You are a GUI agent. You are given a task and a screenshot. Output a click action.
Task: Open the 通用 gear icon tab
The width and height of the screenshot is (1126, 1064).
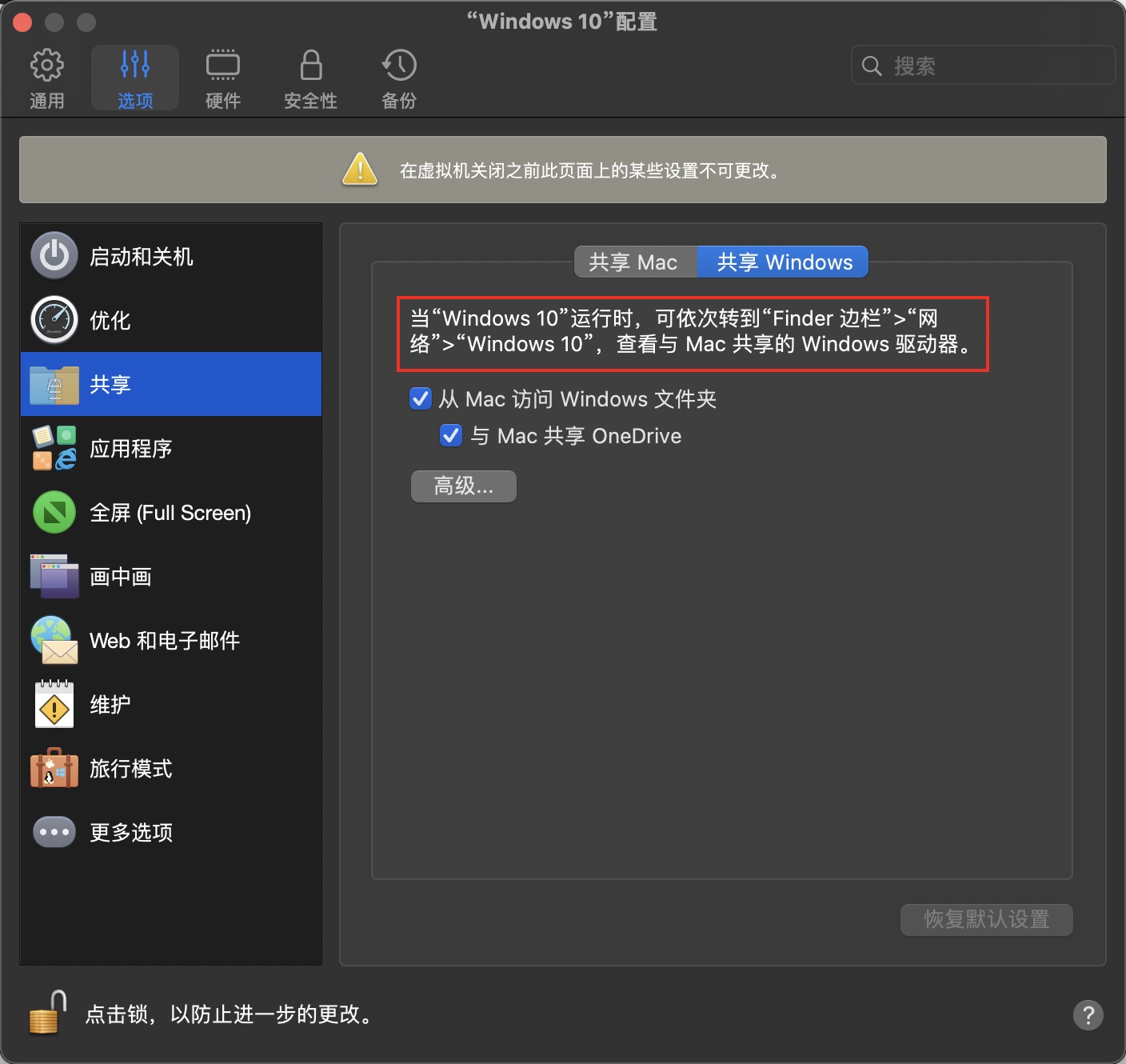pos(46,66)
